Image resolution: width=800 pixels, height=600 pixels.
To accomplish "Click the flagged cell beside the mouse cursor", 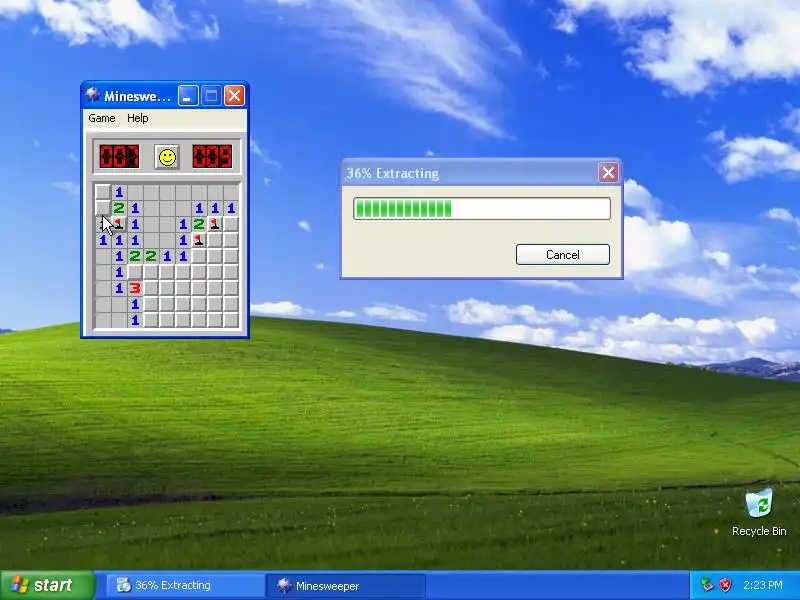I will (119, 224).
